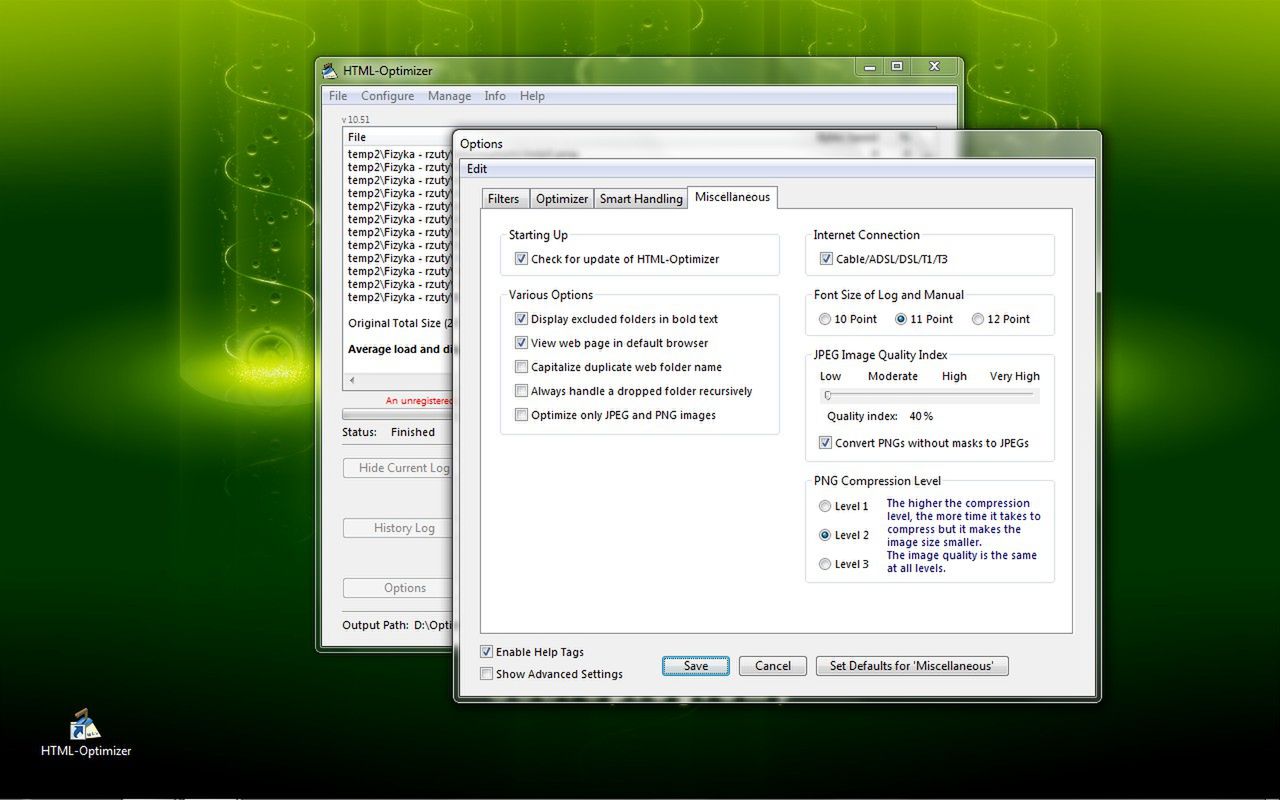Open File menu in HTML-Optimizer window

(x=338, y=96)
